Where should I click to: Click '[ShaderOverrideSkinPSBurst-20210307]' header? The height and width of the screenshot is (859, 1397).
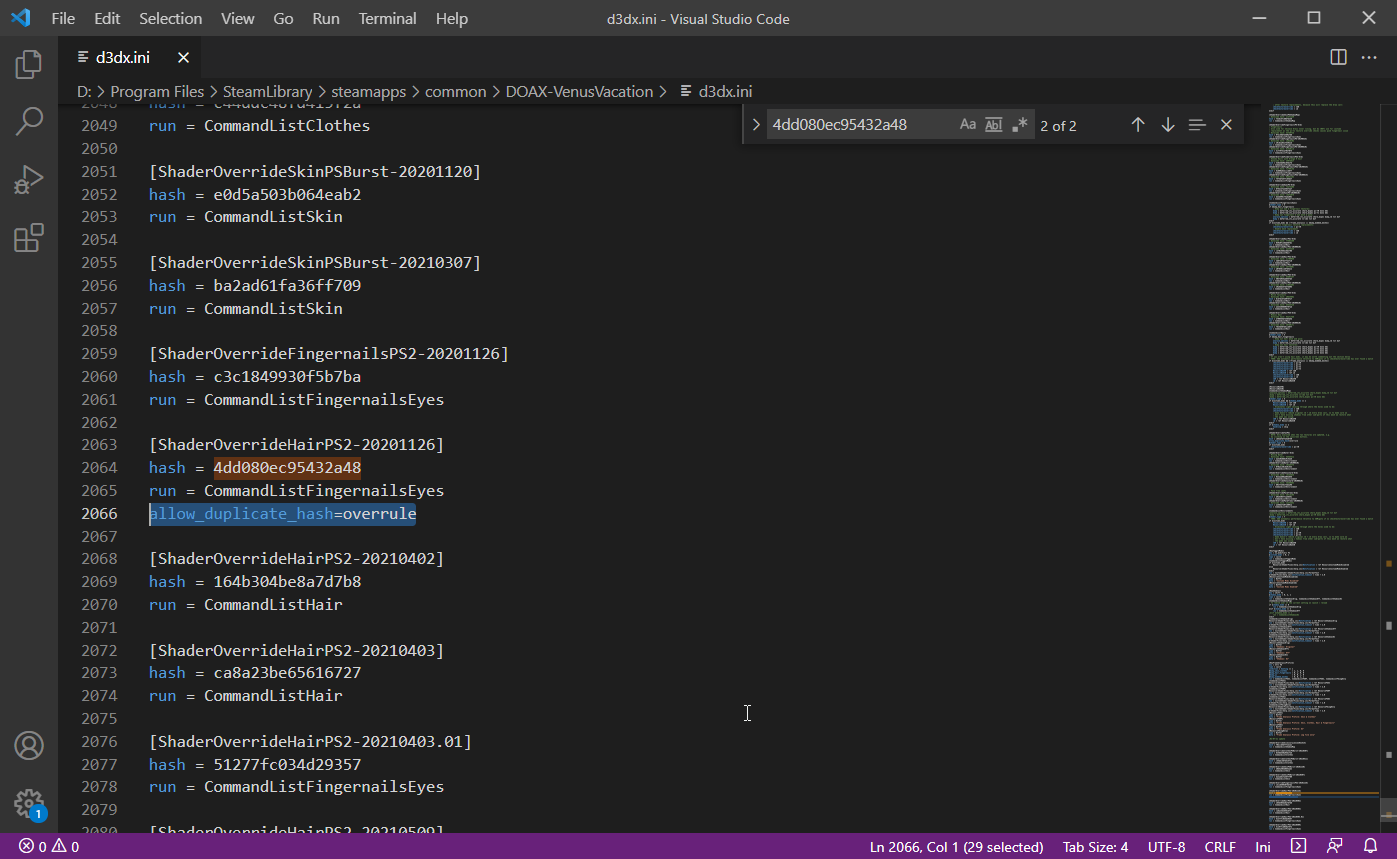point(315,263)
